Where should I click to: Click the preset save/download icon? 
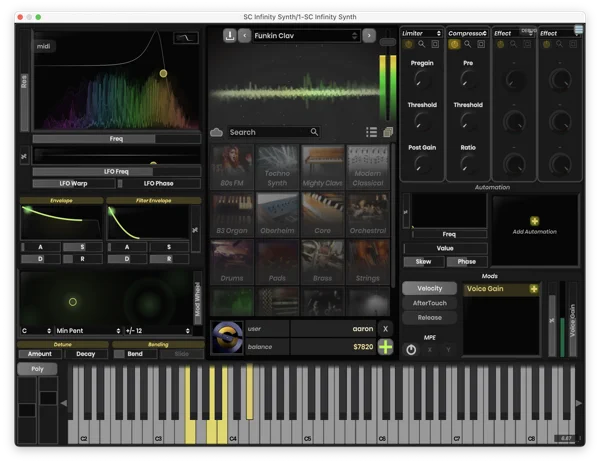pos(230,36)
